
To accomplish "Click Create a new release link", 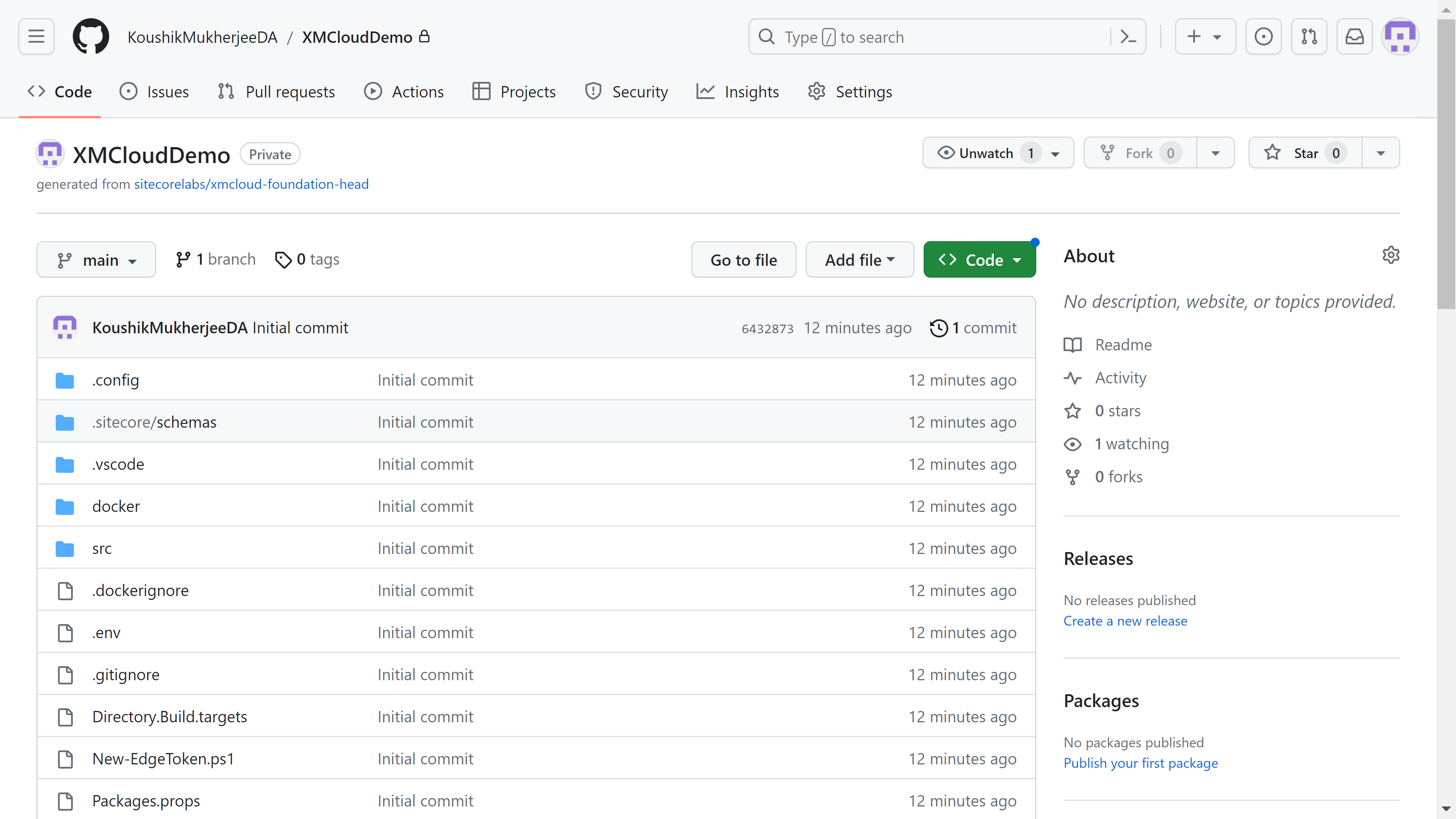I will (1125, 621).
